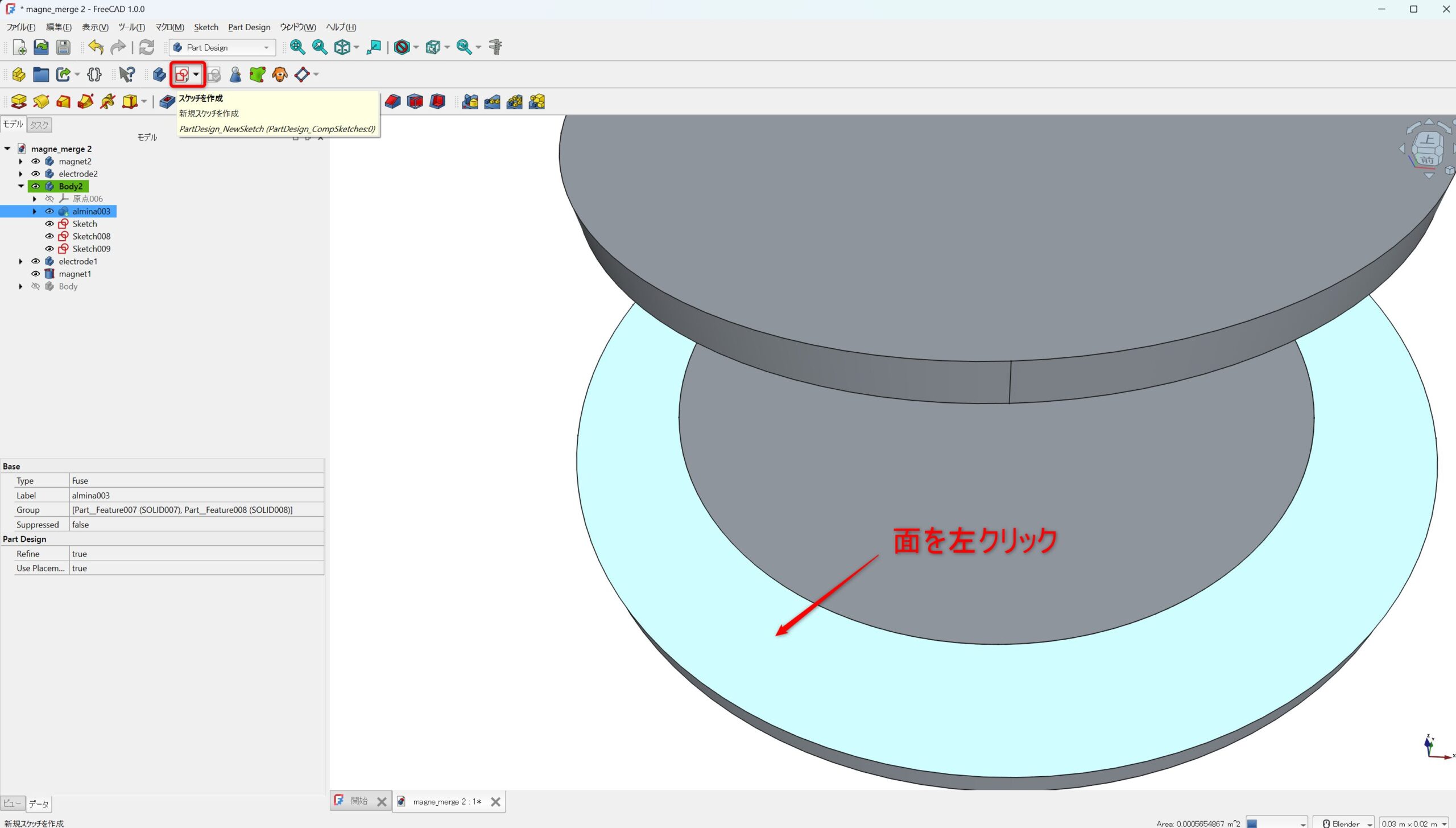This screenshot has width=1456, height=828.
Task: Expand the almina003 tree node
Action: 35,212
